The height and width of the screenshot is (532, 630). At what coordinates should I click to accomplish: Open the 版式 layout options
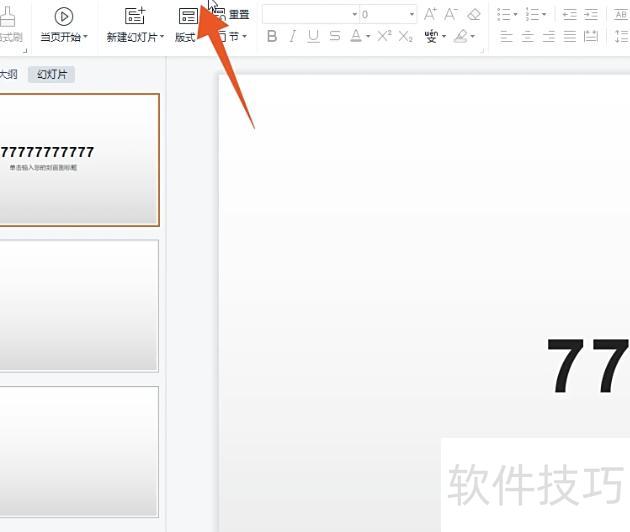pyautogui.click(x=186, y=25)
